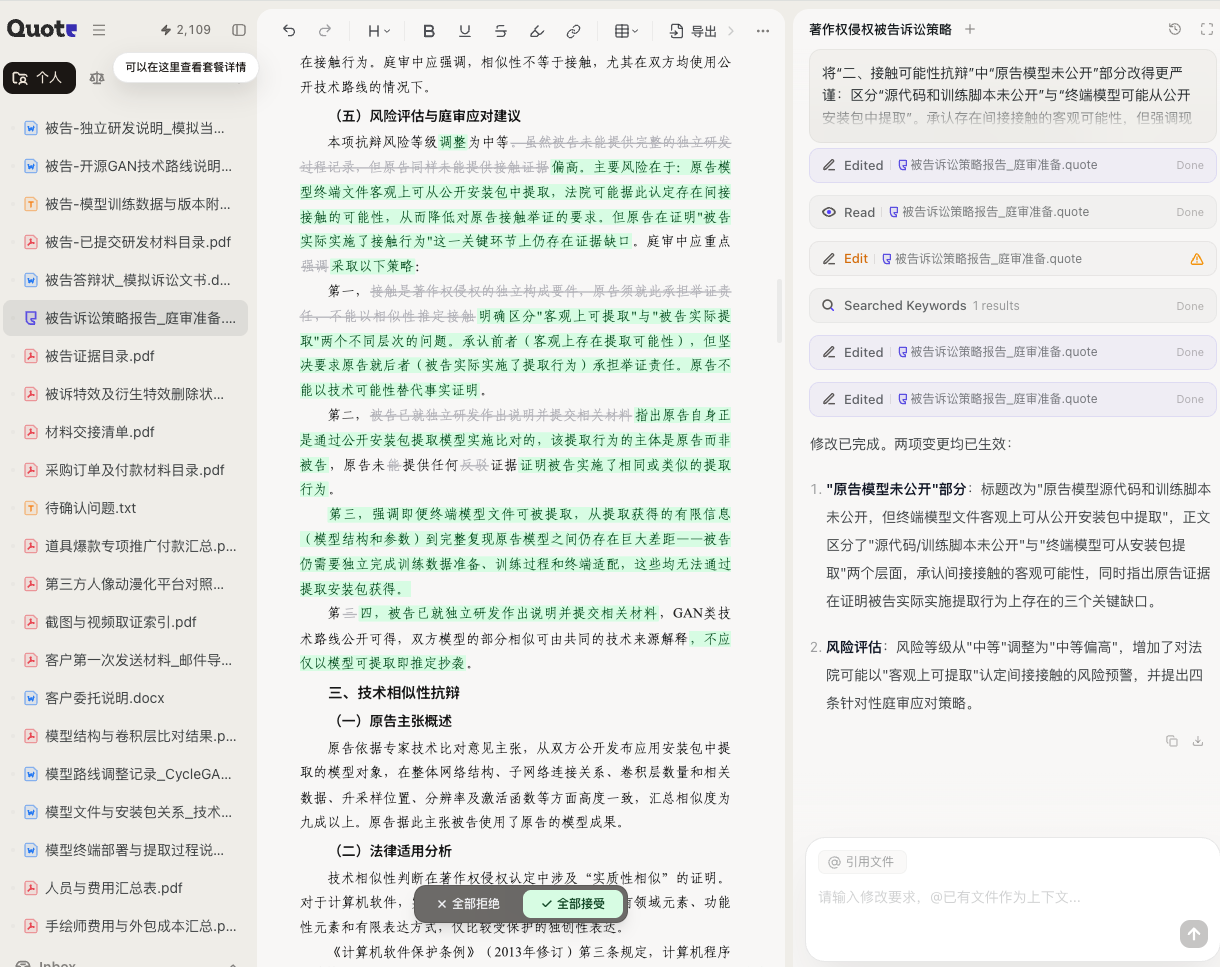1220x967 pixels.
Task: Click 全部接受 to accept all changes
Action: pyautogui.click(x=573, y=904)
